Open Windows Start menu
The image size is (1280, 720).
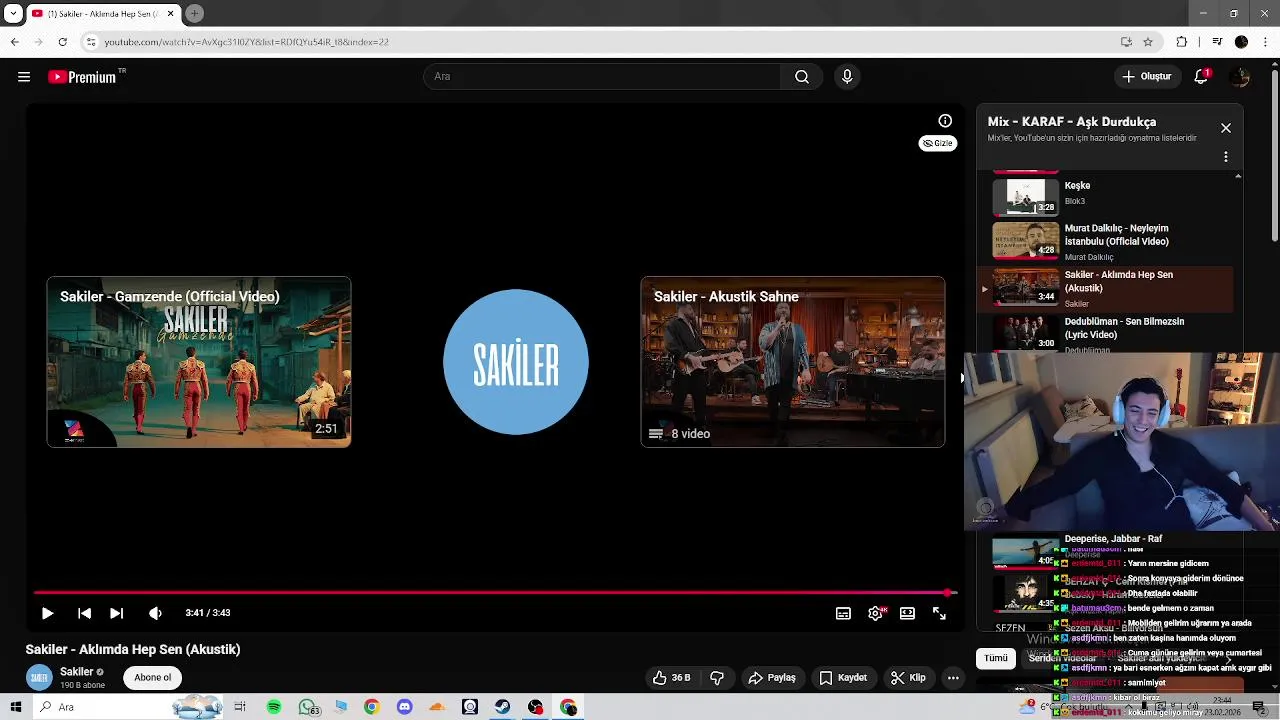[x=15, y=707]
